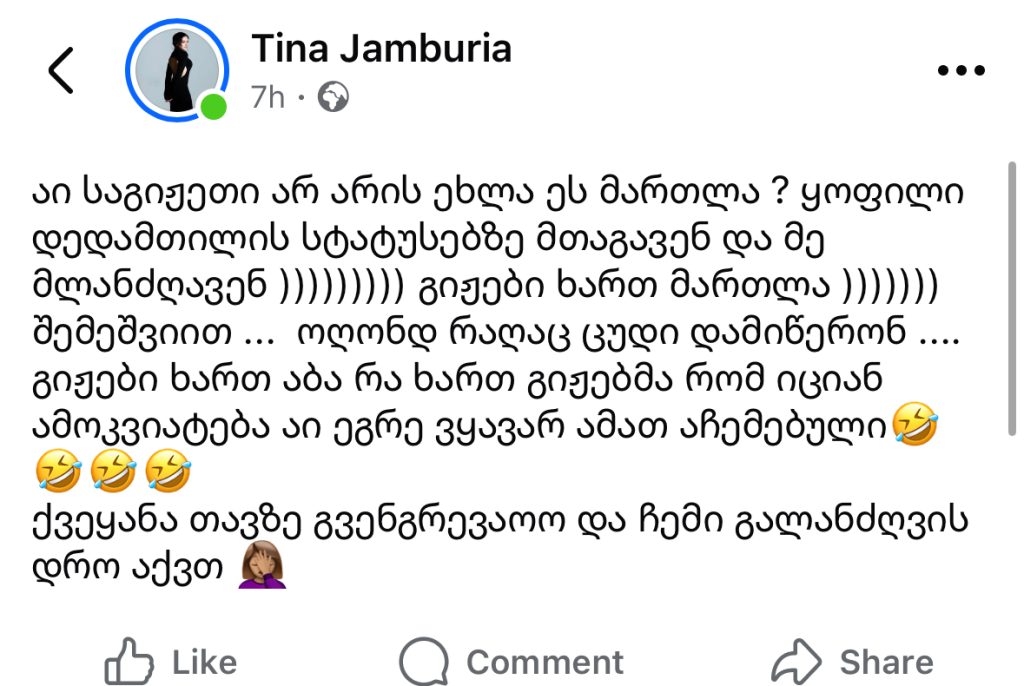Viewport: 1024px width, 686px height.
Task: Tap the Share text label
Action: [x=886, y=662]
